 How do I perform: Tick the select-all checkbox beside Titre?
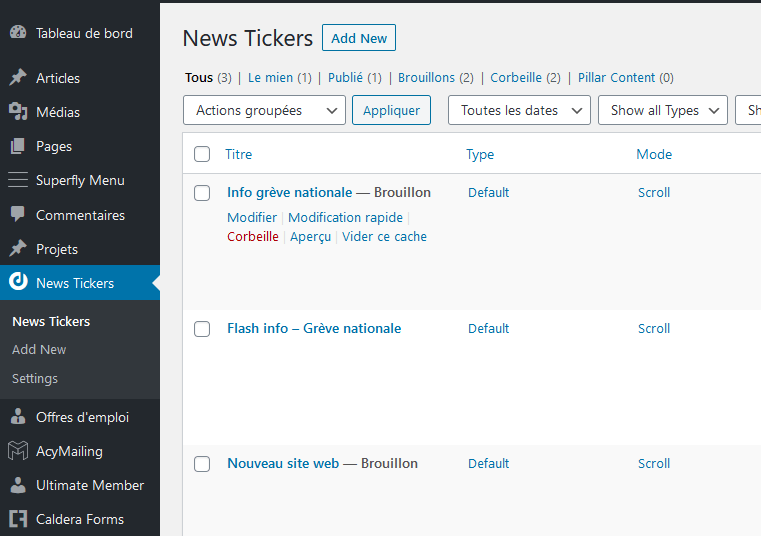click(202, 154)
